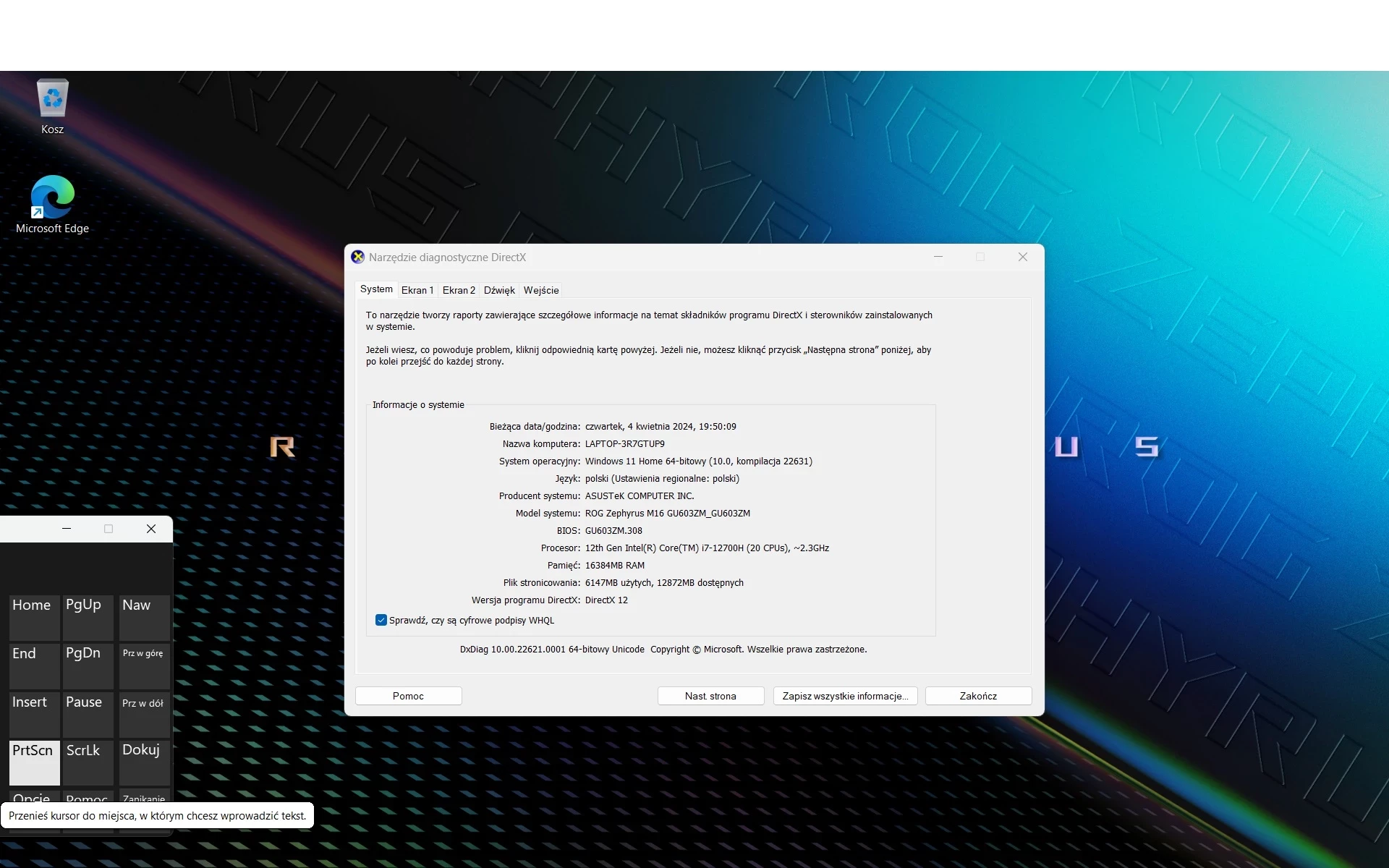1389x868 pixels.
Task: Tap the Prz w dół key
Action: (x=144, y=714)
